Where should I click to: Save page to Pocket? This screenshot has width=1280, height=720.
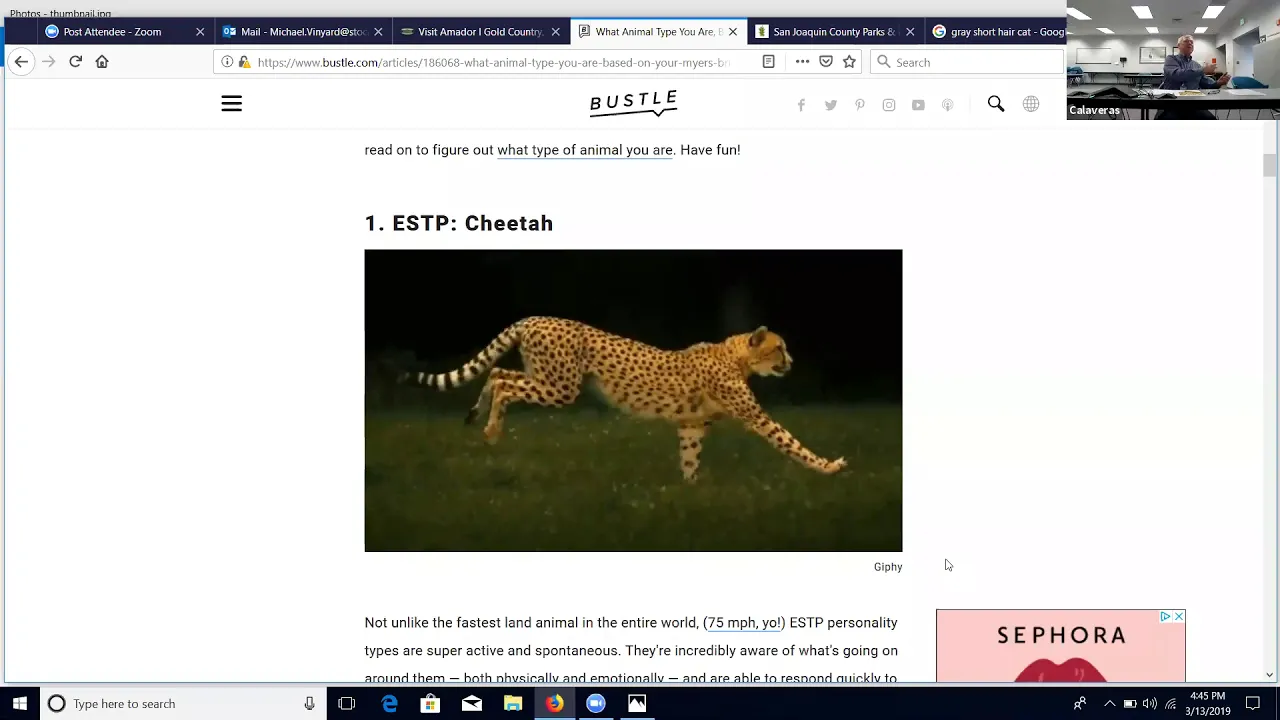826,62
